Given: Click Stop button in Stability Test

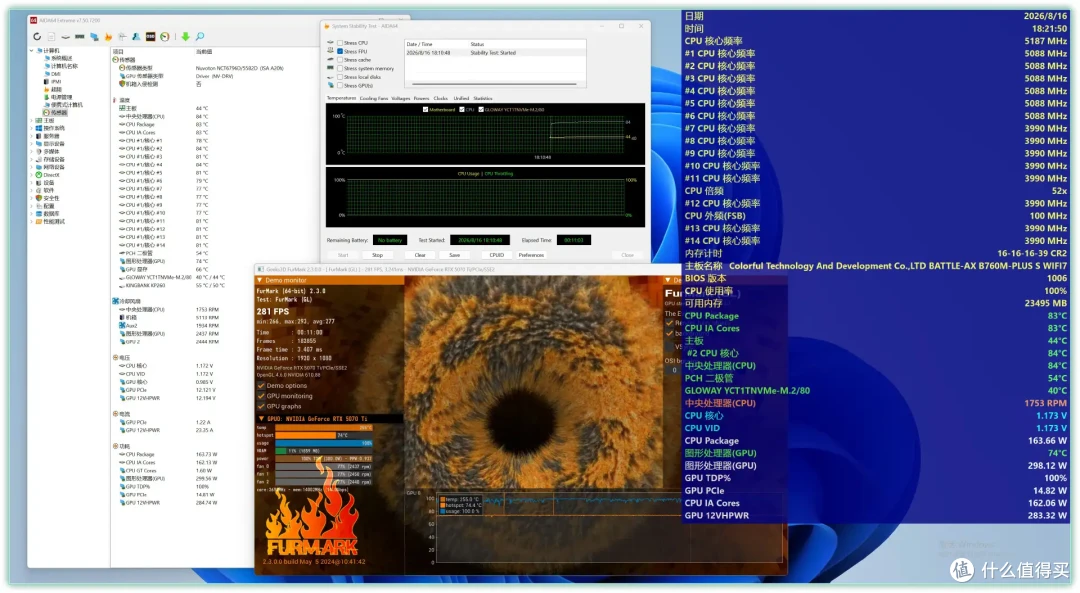Looking at the screenshot, I should pyautogui.click(x=377, y=255).
